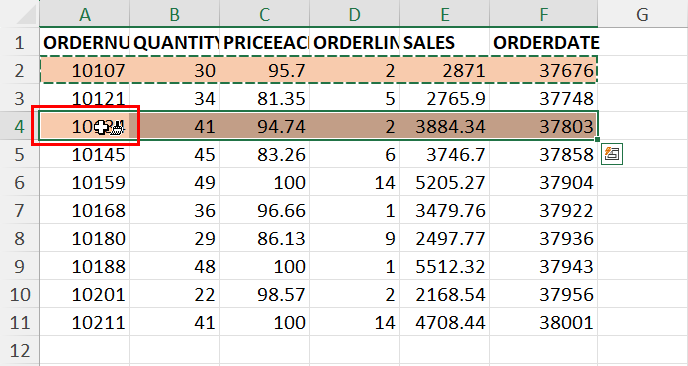Image resolution: width=688 pixels, height=366 pixels.
Task: Select cell containing 37943
Action: [x=544, y=267]
